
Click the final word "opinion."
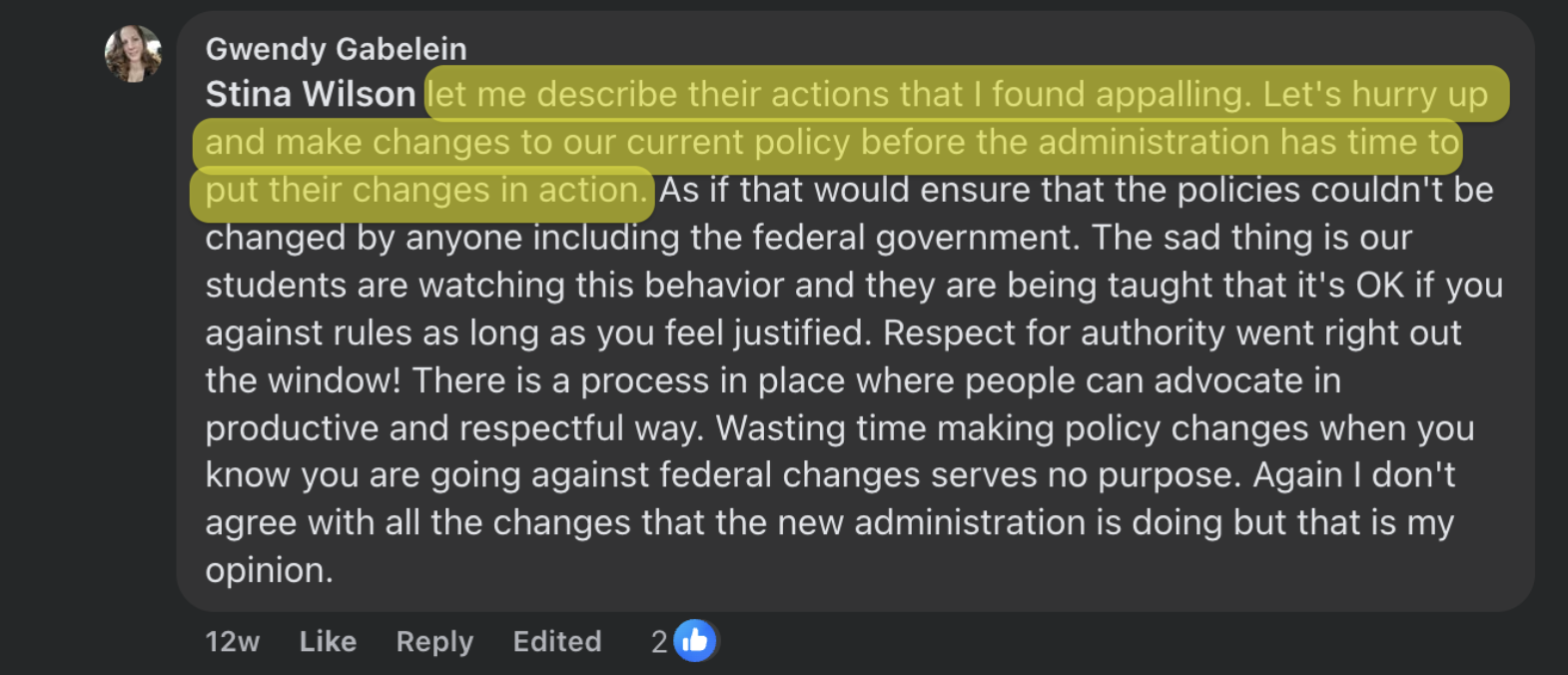tap(269, 570)
